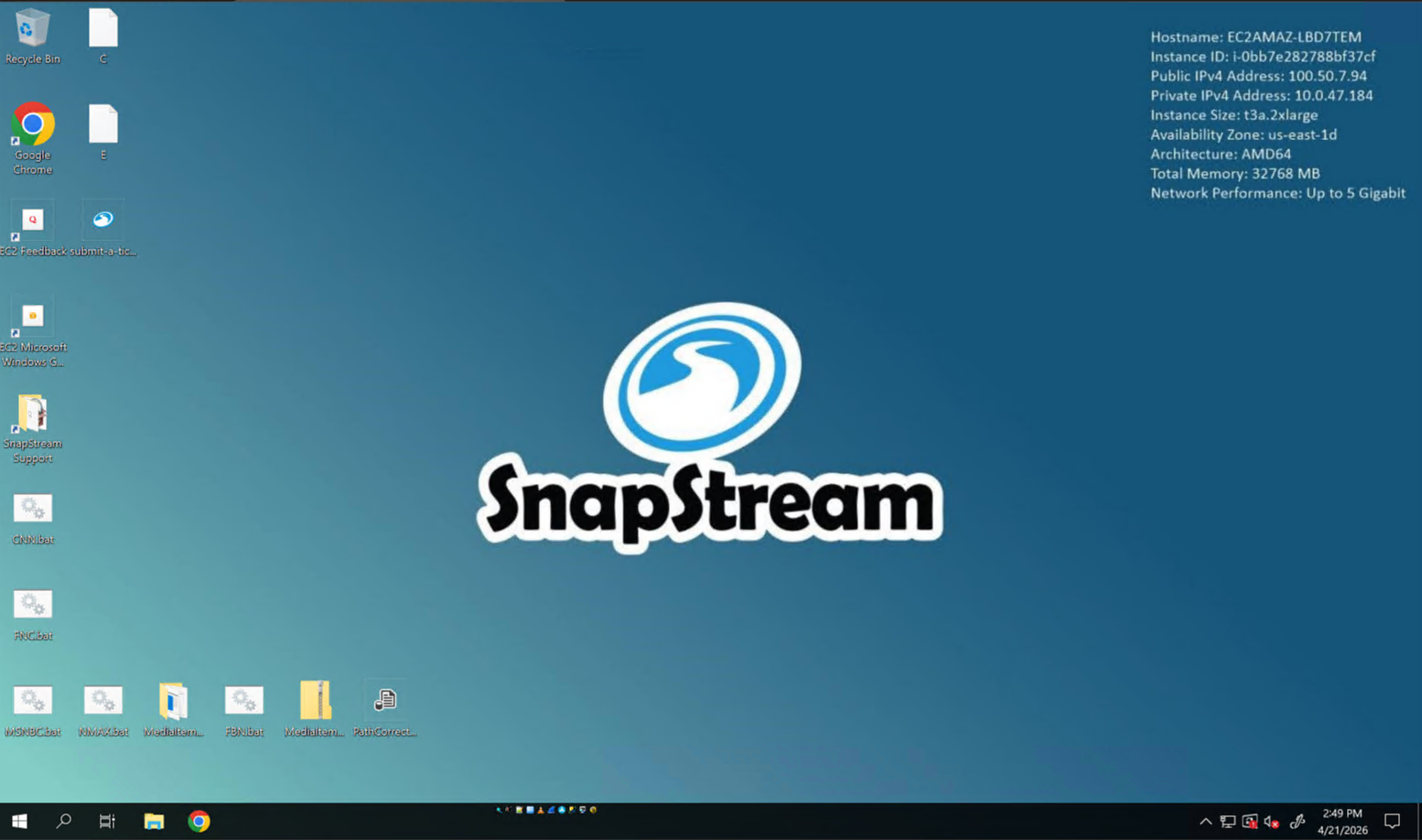Image resolution: width=1422 pixels, height=840 pixels.
Task: Open taskbar search with the magnifier icon
Action: point(63,821)
